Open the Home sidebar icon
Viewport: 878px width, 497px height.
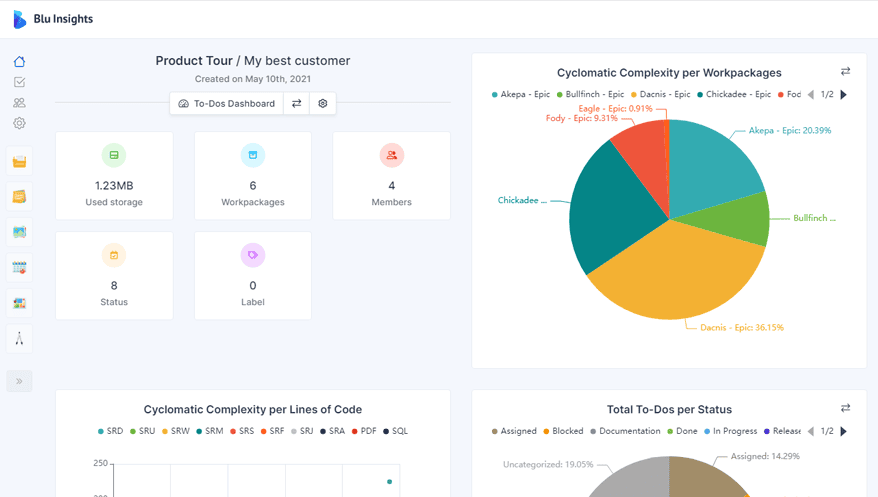(x=19, y=62)
